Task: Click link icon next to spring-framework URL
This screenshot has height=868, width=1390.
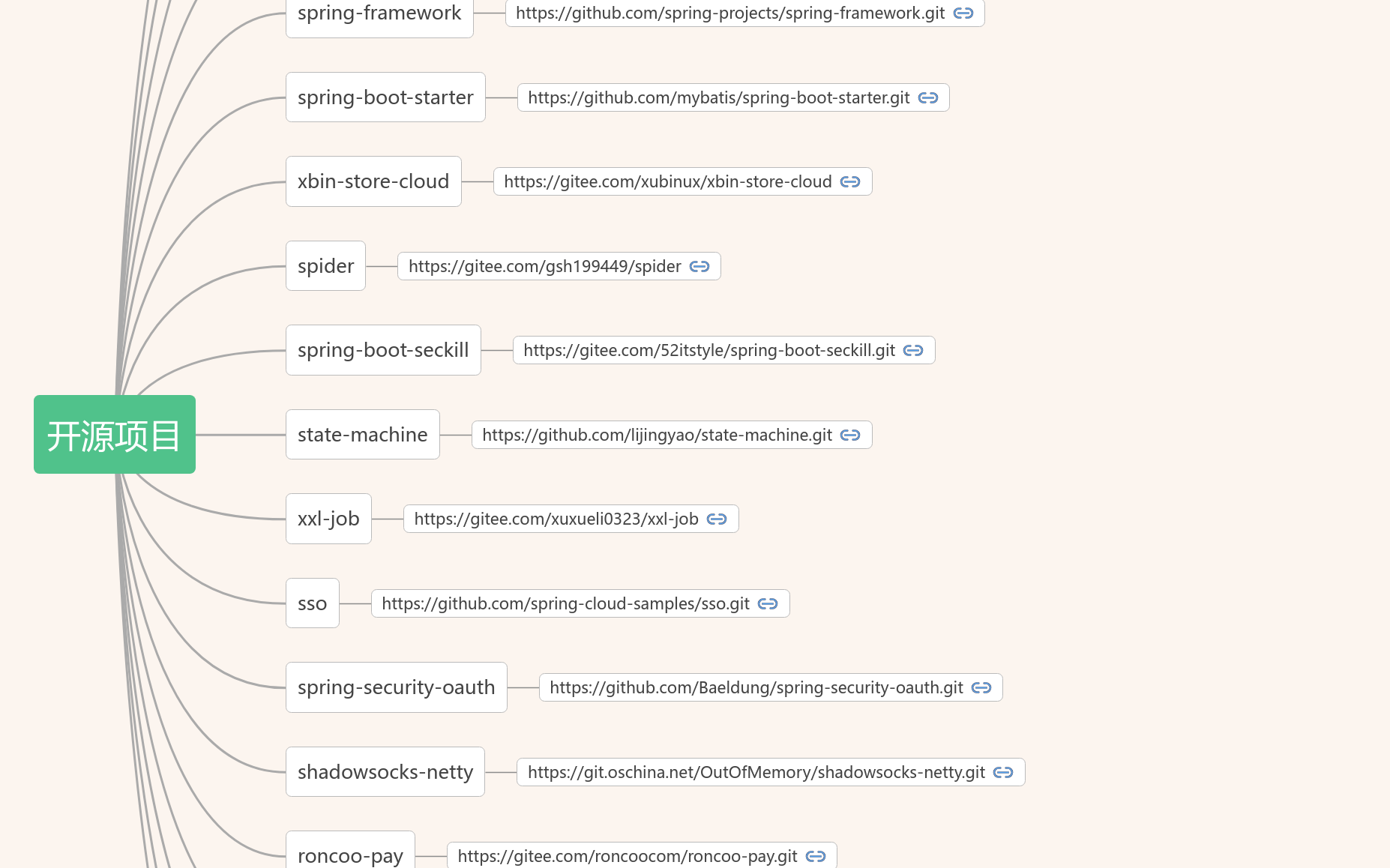Action: coord(963,13)
